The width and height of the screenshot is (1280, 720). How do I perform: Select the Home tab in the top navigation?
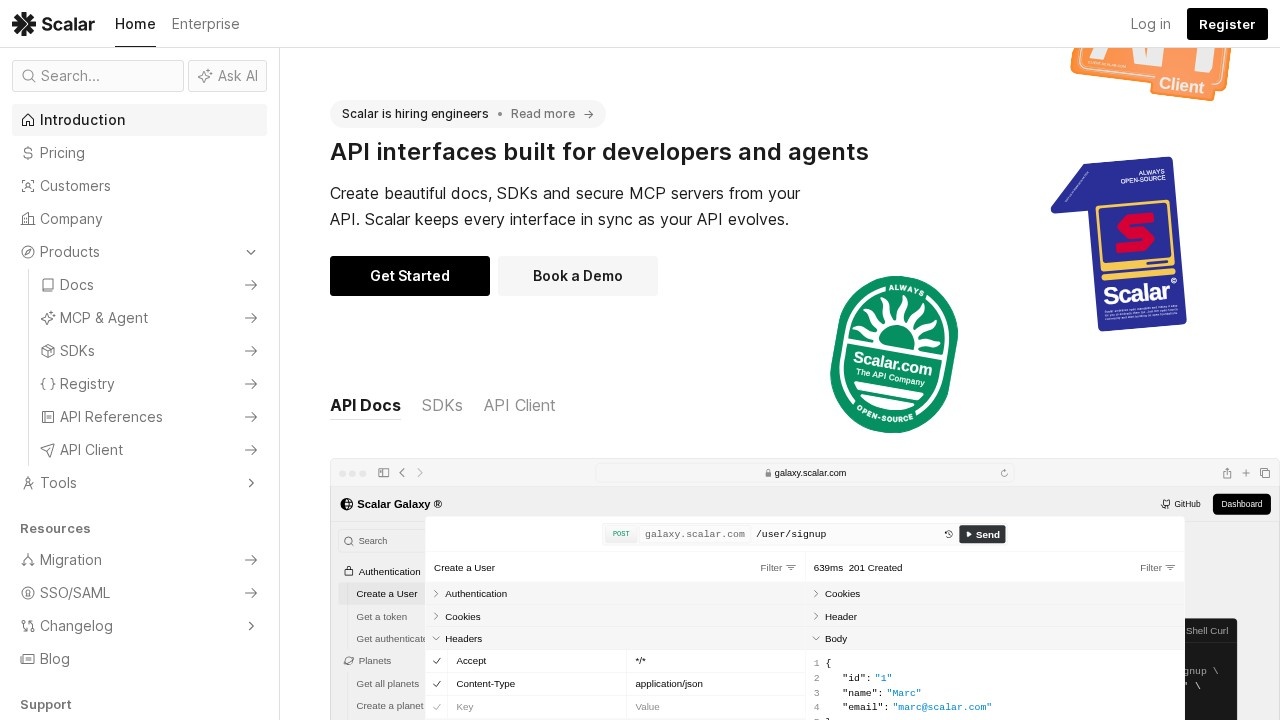pyautogui.click(x=135, y=24)
